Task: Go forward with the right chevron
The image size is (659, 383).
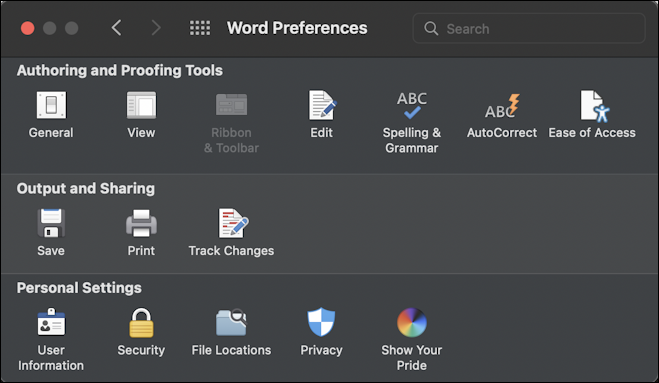Action: click(156, 28)
